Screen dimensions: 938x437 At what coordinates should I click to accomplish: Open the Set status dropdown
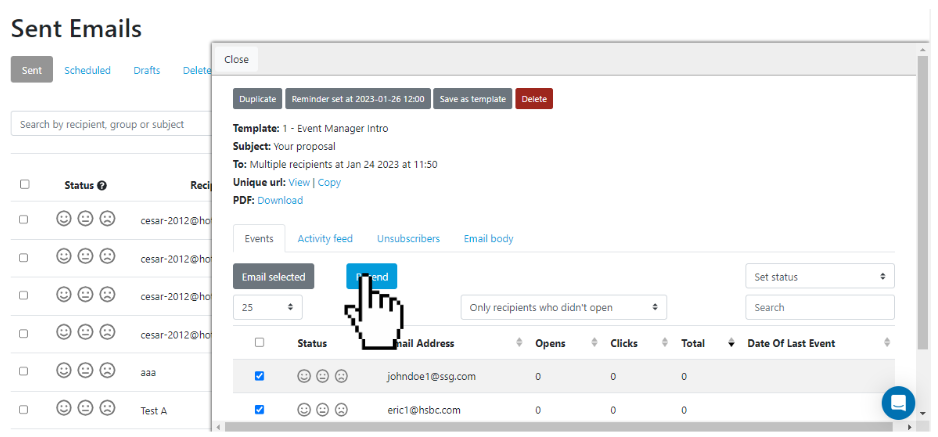819,277
